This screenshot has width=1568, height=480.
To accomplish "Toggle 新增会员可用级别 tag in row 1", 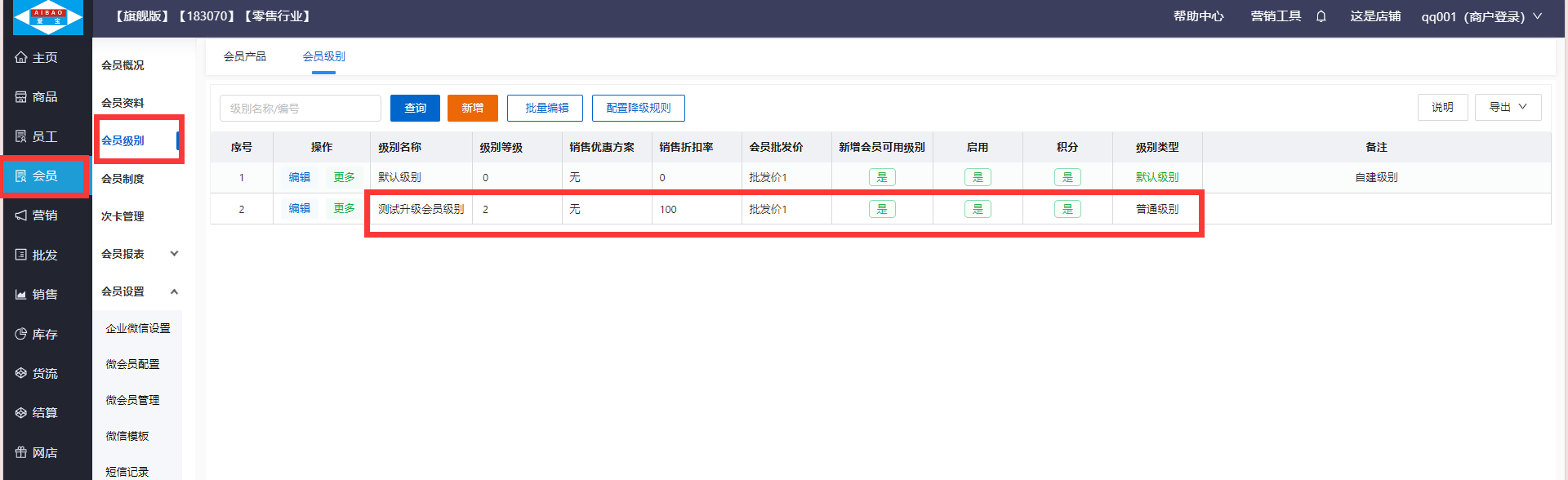I will point(882,177).
